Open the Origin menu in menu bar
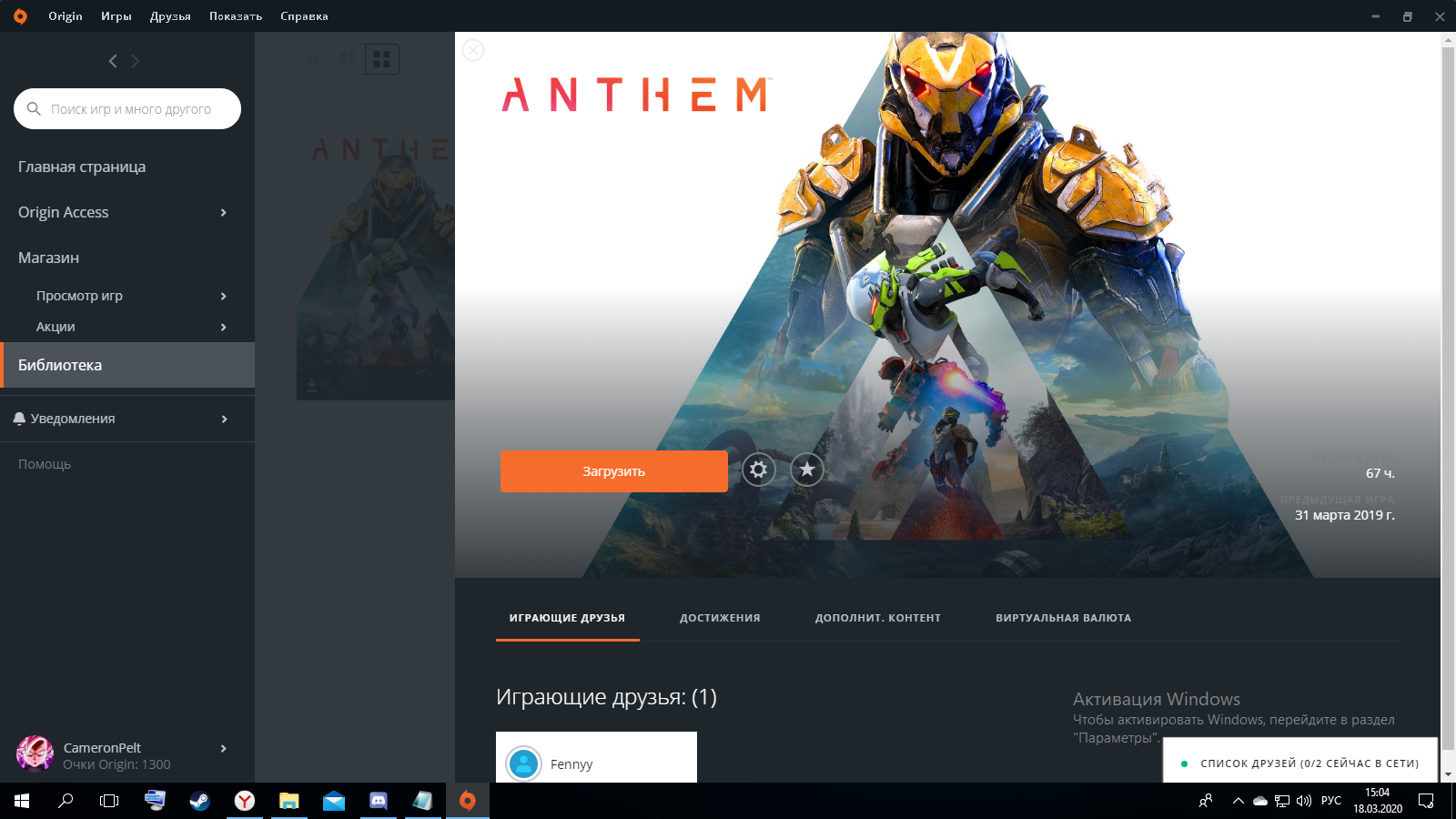Image resolution: width=1456 pixels, height=819 pixels. 66,16
